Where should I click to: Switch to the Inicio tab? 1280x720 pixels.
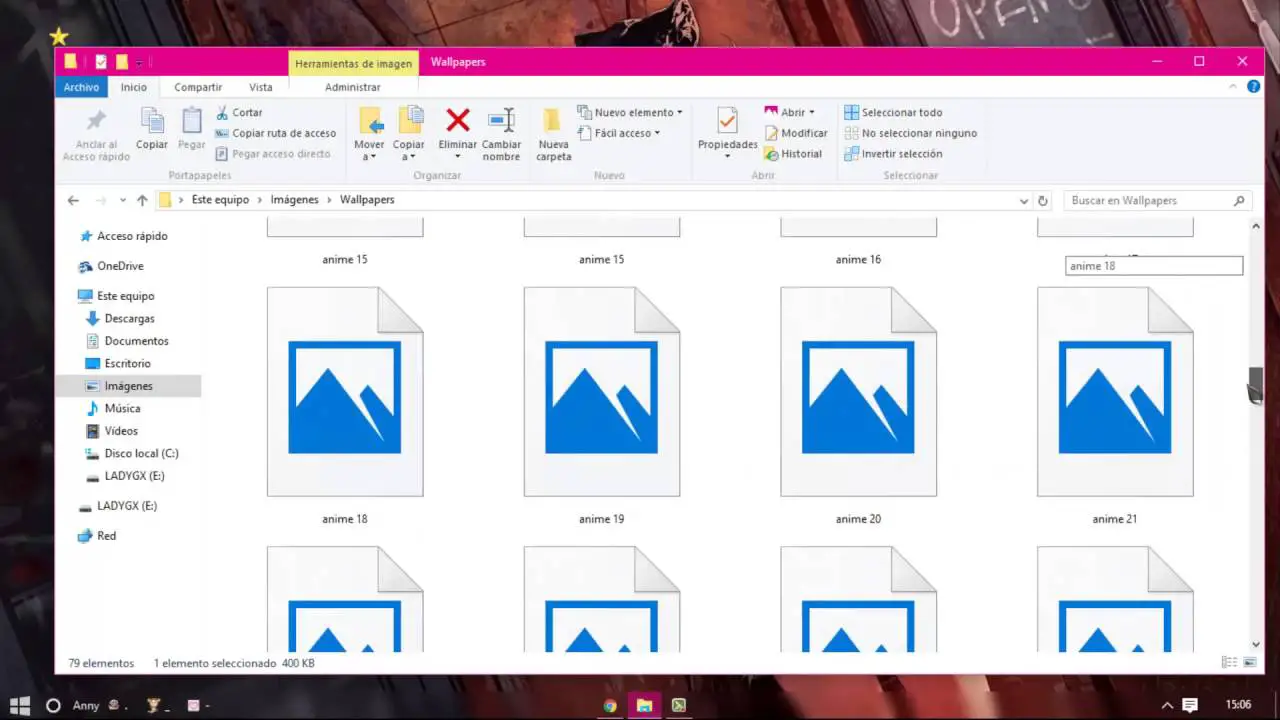134,87
